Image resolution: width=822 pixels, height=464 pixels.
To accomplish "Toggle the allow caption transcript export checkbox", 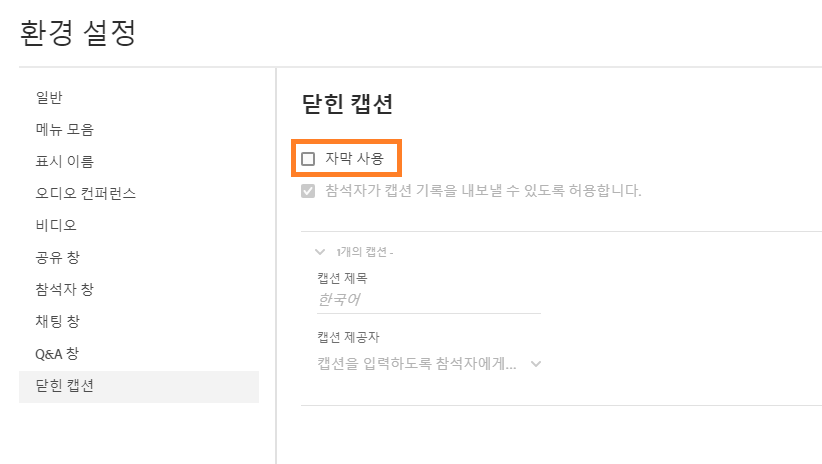I will coord(308,190).
